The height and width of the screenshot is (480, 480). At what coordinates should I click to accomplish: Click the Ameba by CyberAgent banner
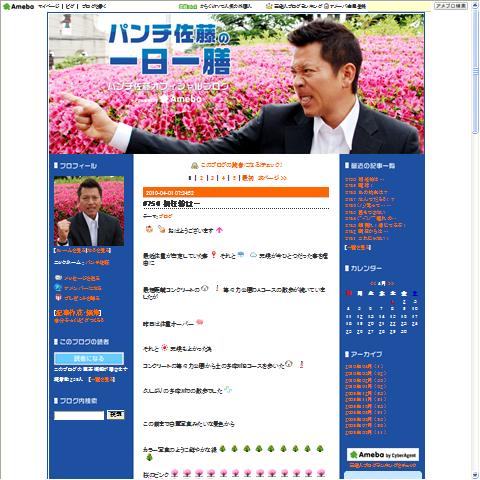[383, 455]
